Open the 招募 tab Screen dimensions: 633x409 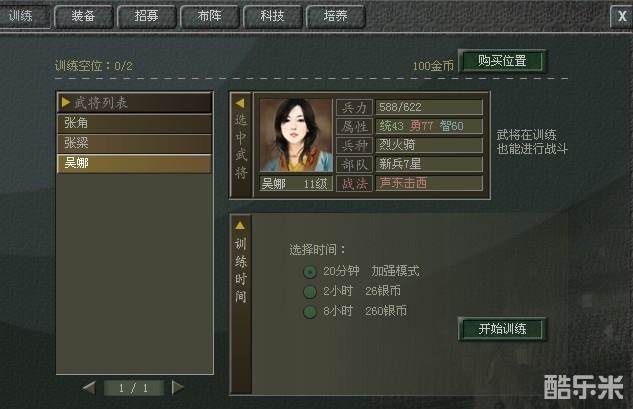coord(147,17)
